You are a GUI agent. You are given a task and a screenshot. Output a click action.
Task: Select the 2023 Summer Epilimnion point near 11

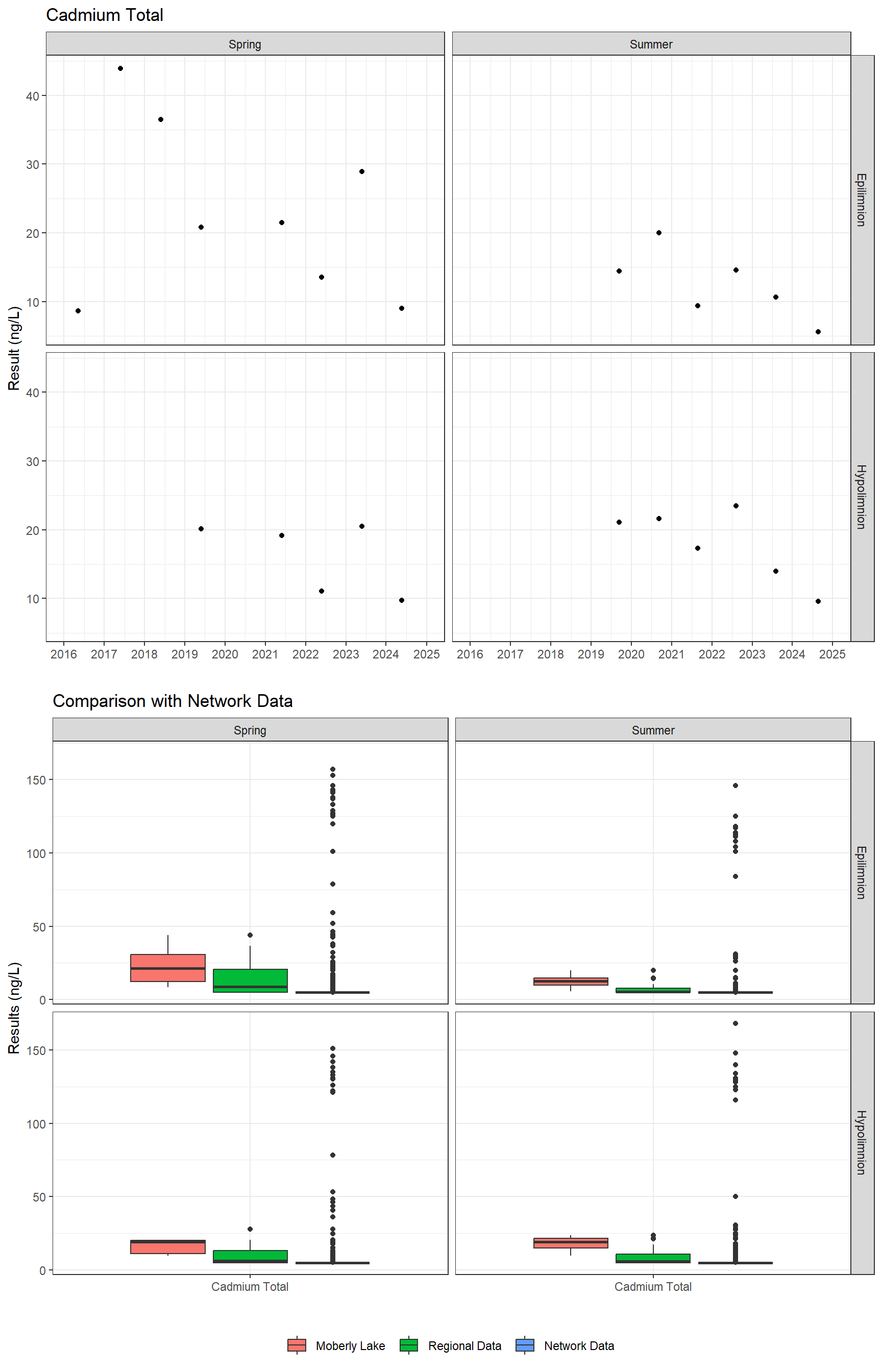pyautogui.click(x=776, y=297)
